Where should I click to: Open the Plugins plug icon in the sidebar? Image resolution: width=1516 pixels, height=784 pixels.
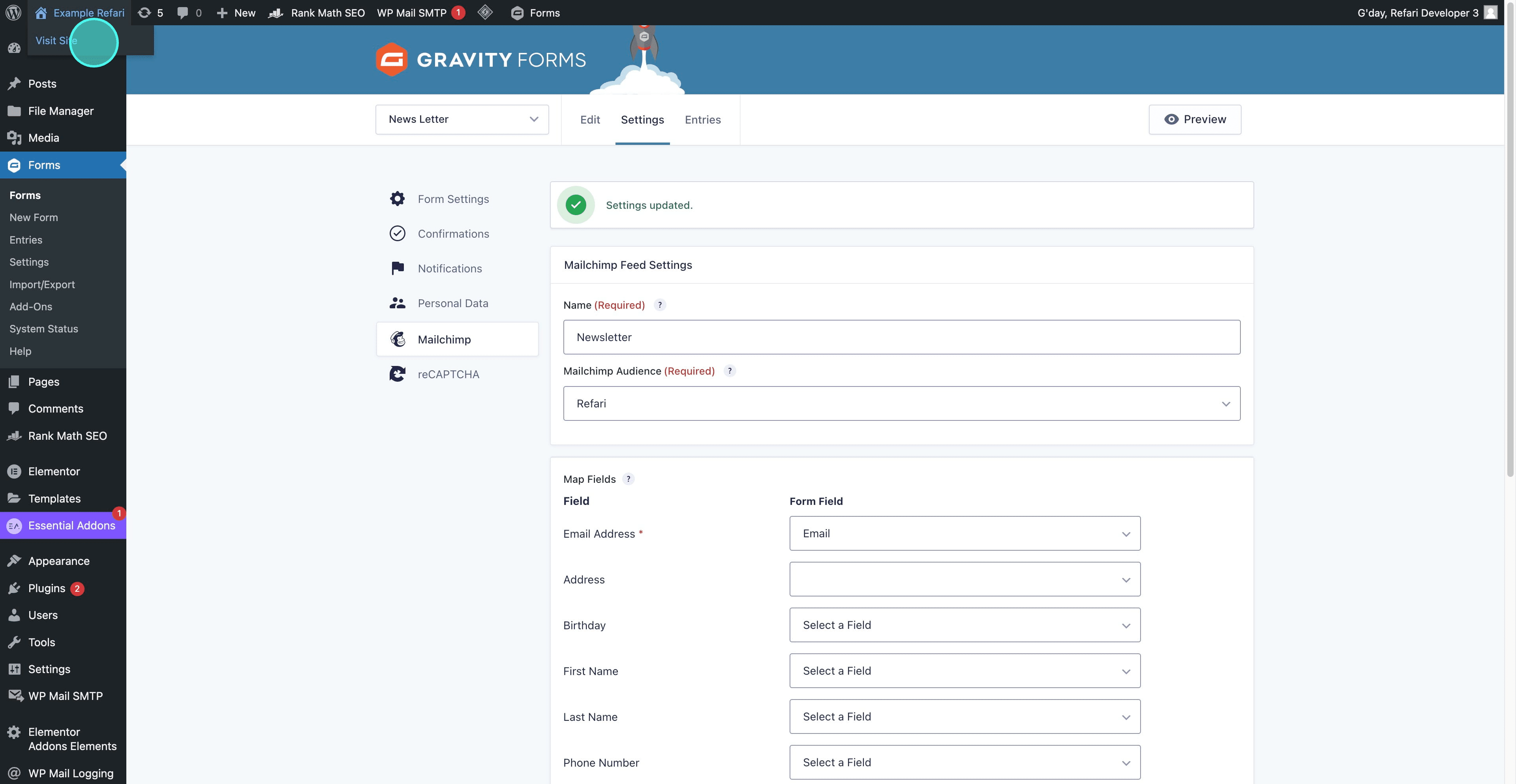14,588
